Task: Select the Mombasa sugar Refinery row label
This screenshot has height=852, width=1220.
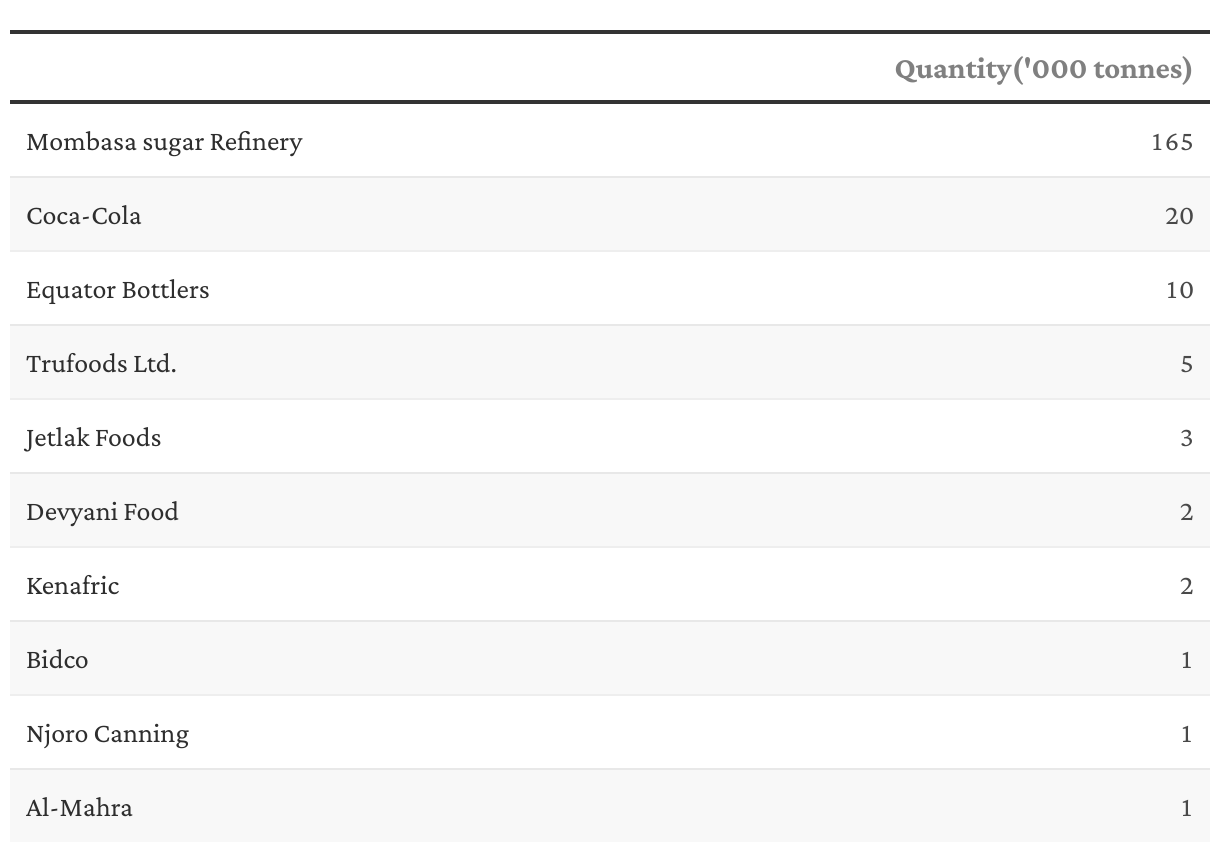Action: click(x=164, y=142)
